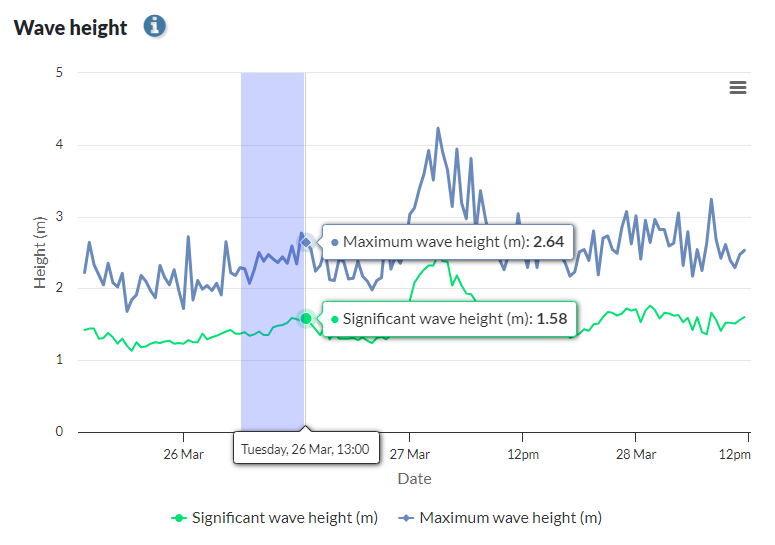775x545 pixels.
Task: Click the Height (m) y-axis title
Action: tap(40, 252)
